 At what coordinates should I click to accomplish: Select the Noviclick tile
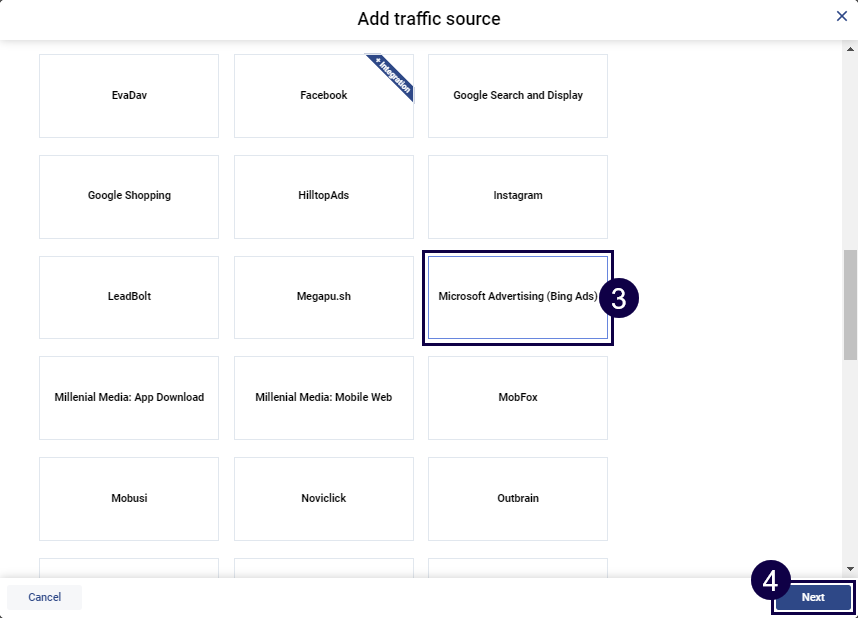[x=323, y=499]
